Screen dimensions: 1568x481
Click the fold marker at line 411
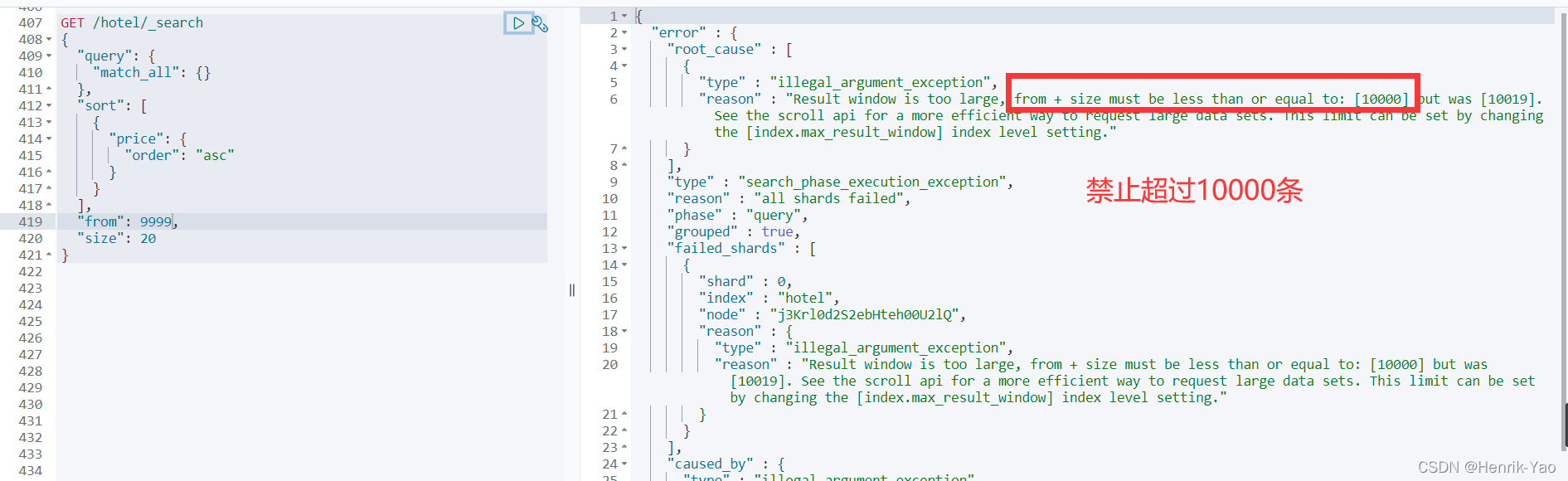(x=49, y=89)
